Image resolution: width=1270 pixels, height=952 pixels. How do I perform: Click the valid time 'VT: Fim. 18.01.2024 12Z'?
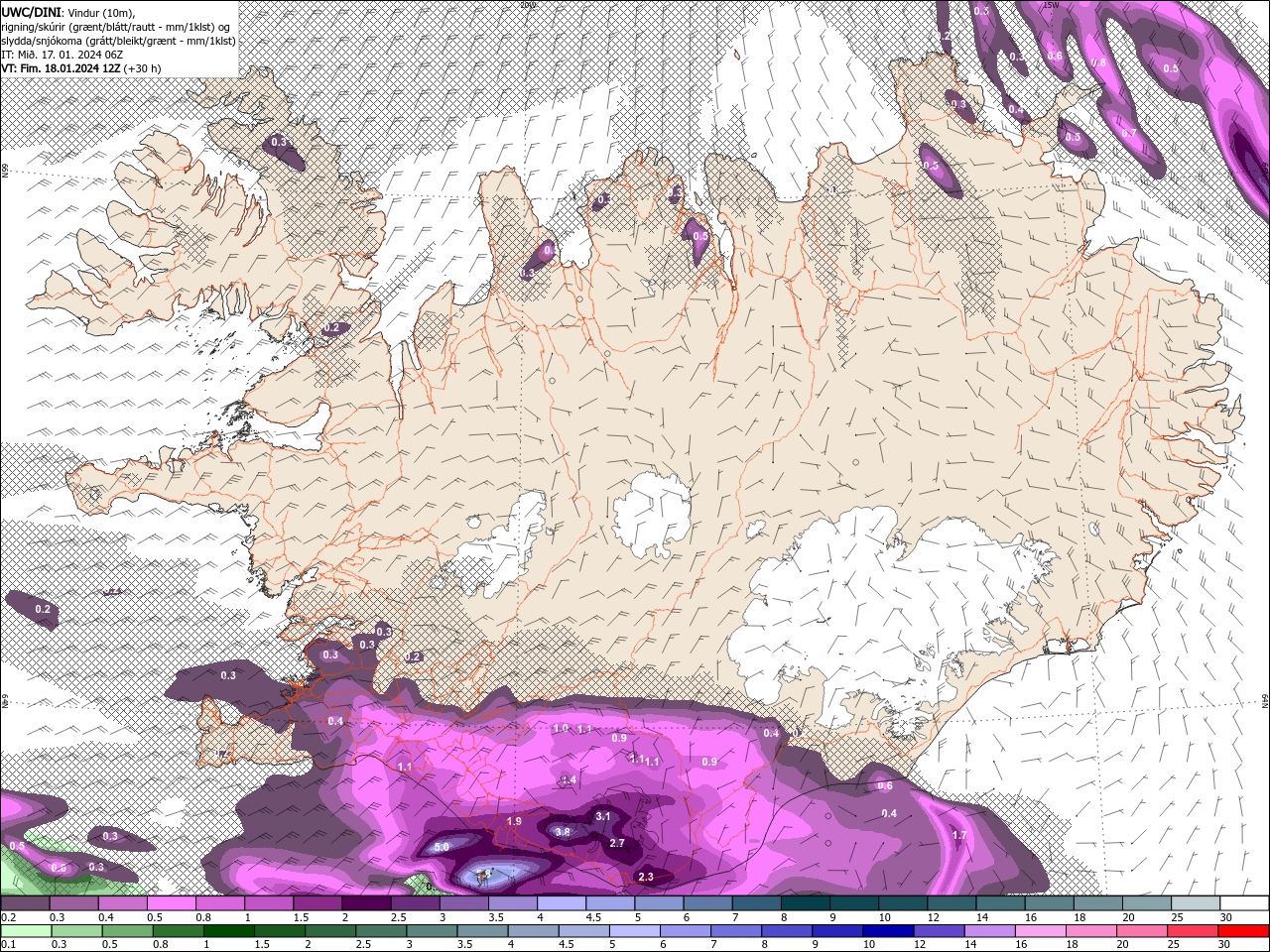pyautogui.click(x=61, y=68)
